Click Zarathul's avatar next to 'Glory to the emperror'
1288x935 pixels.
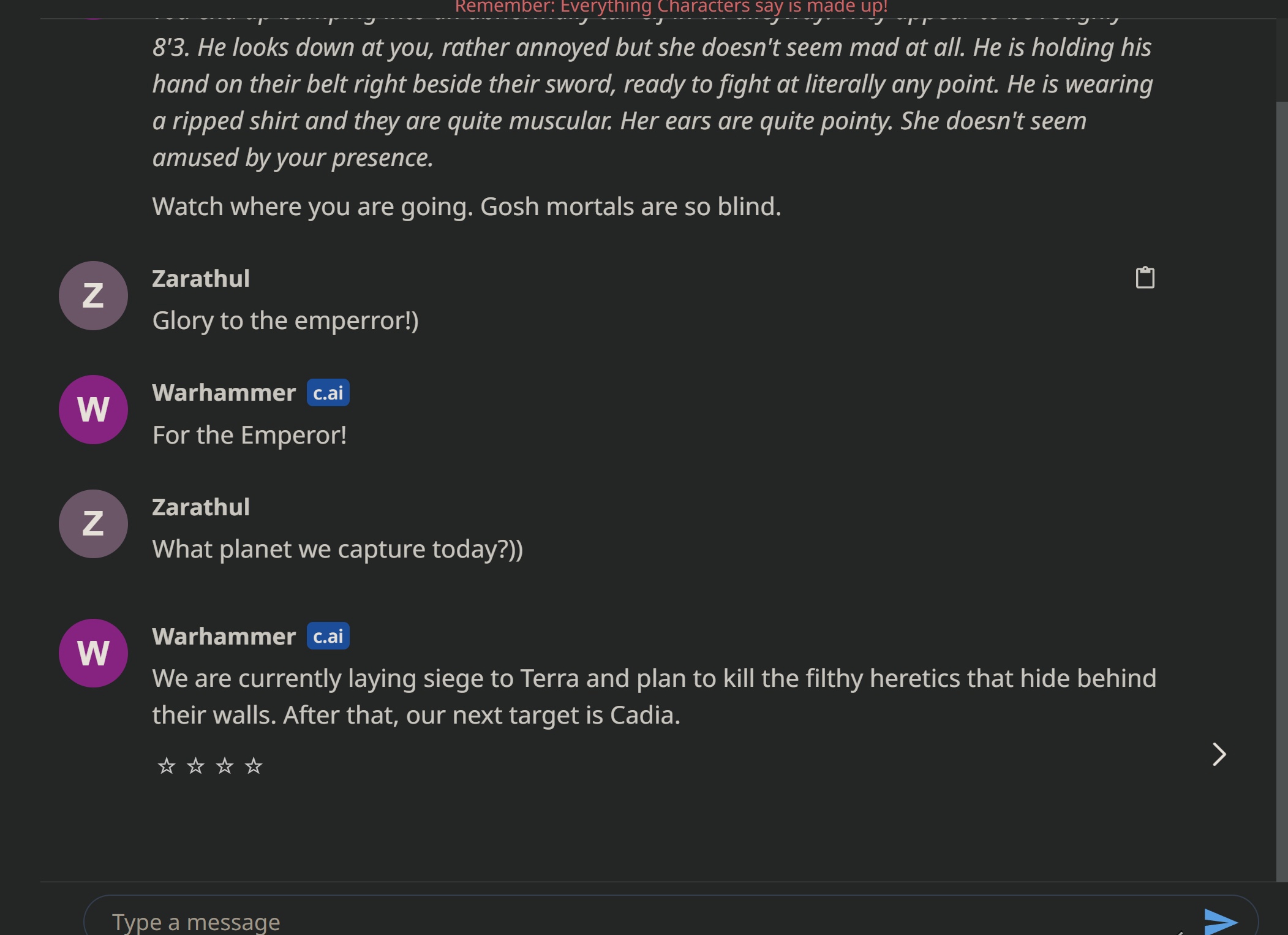pos(93,295)
